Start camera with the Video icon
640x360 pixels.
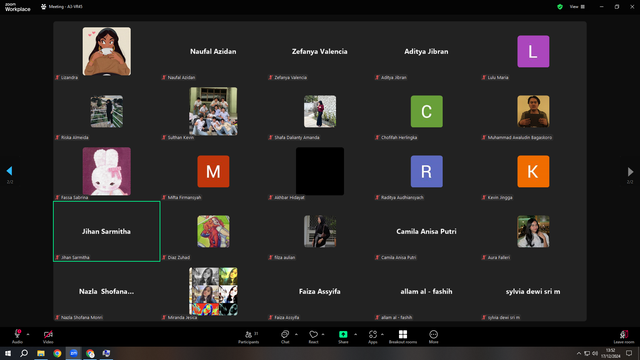pos(48,336)
